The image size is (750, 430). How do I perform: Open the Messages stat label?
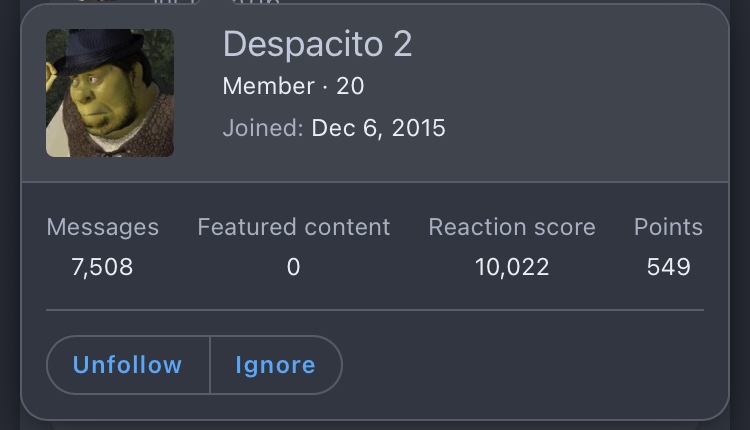[x=102, y=227]
